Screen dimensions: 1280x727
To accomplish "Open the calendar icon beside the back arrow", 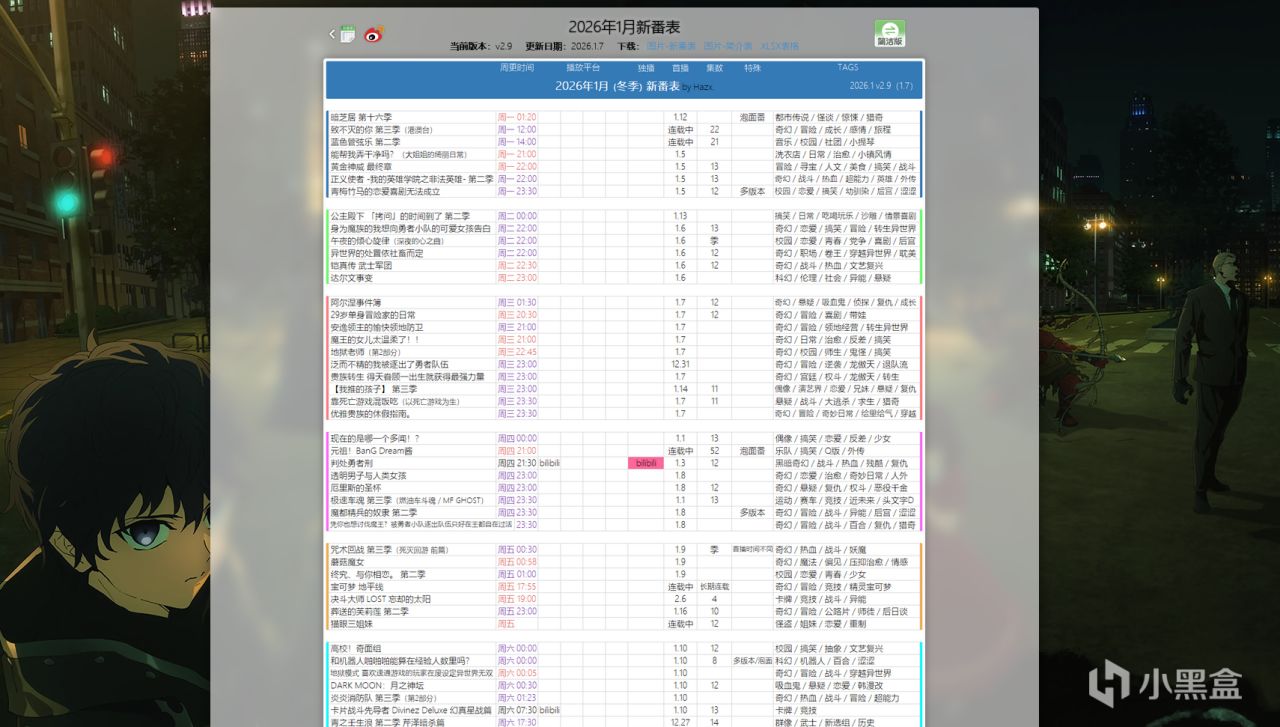I will (347, 34).
